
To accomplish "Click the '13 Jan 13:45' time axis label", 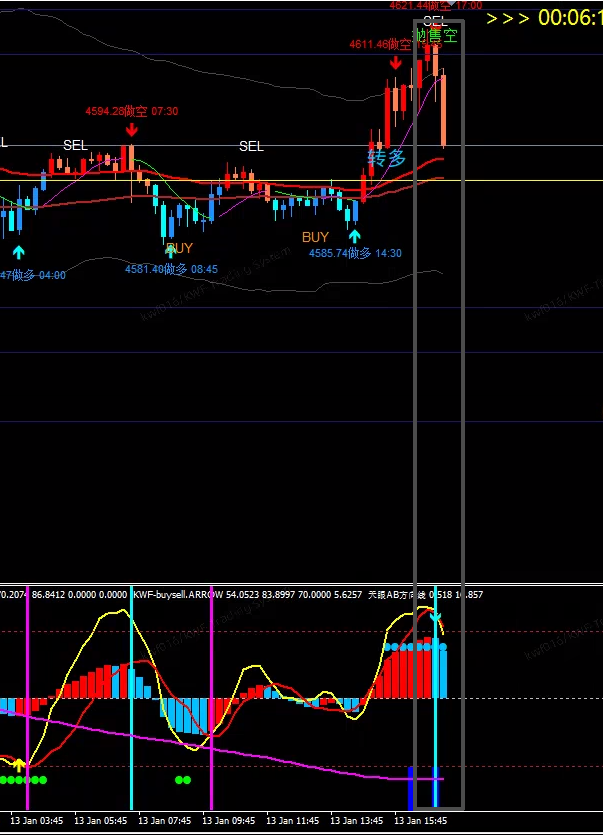I will point(356,821).
